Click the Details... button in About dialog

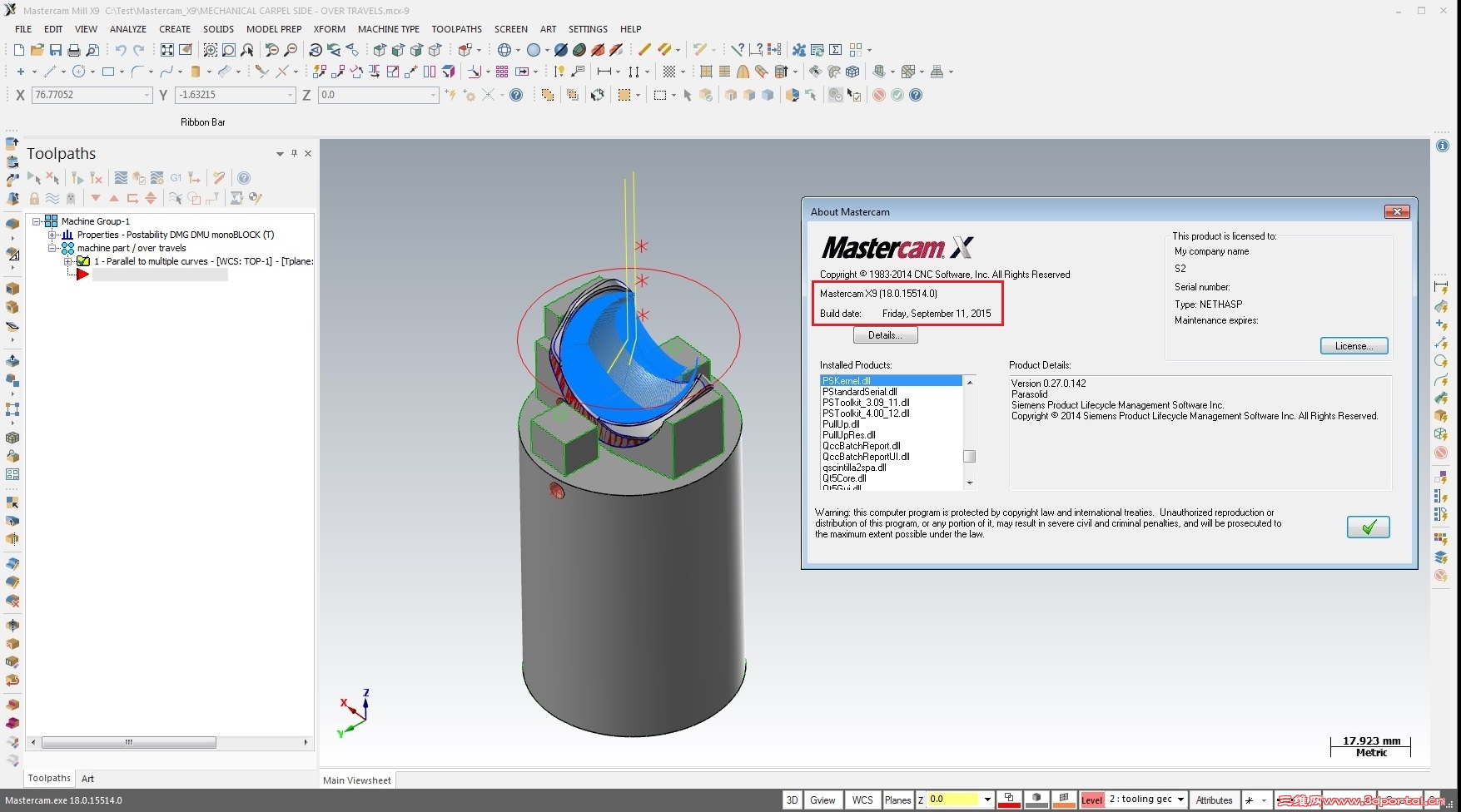(885, 335)
